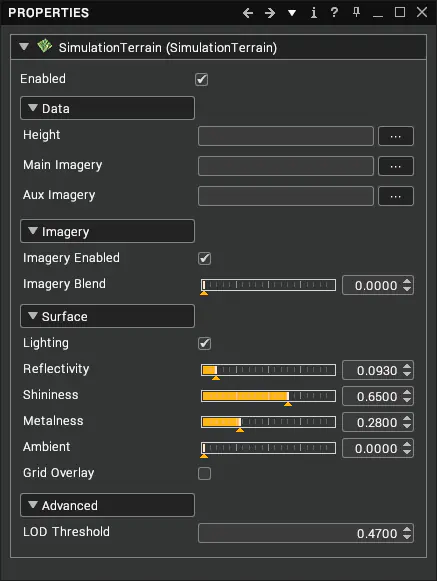Collapse the Surface section
The width and height of the screenshot is (437, 581).
107,316
